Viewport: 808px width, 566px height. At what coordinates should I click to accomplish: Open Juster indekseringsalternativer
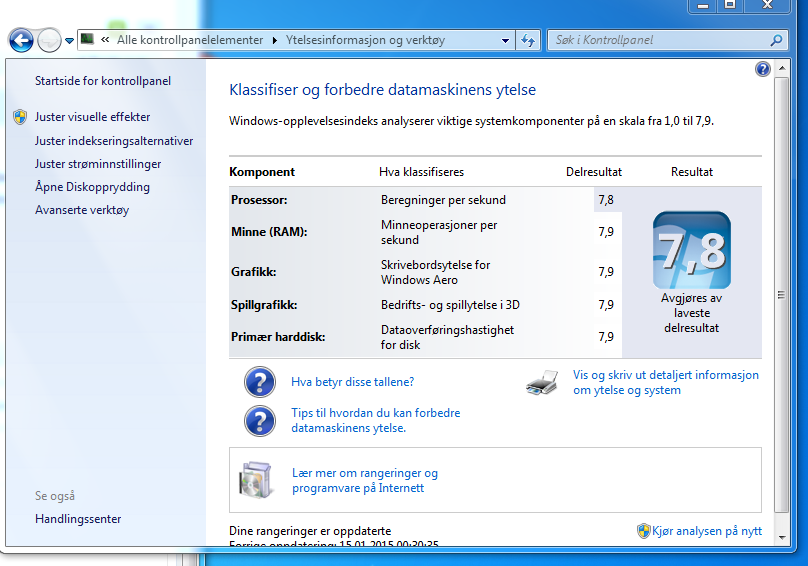(114, 141)
